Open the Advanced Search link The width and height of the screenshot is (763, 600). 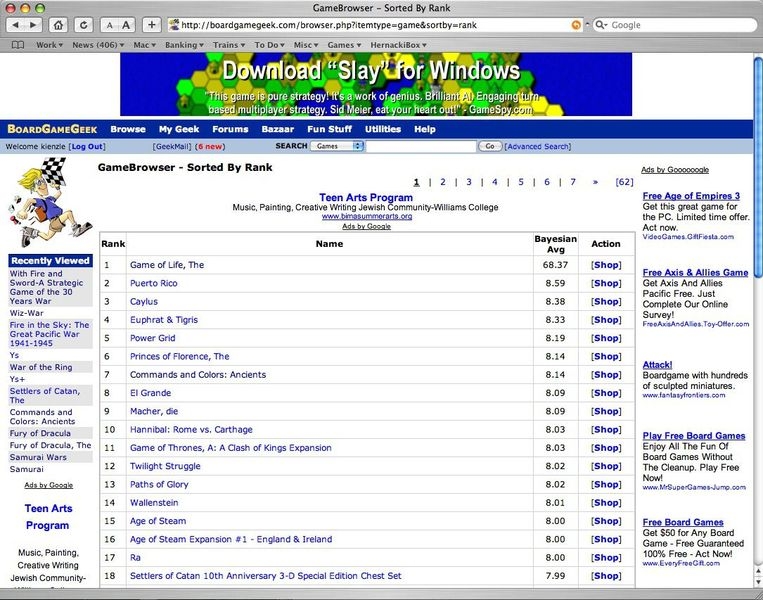click(538, 146)
